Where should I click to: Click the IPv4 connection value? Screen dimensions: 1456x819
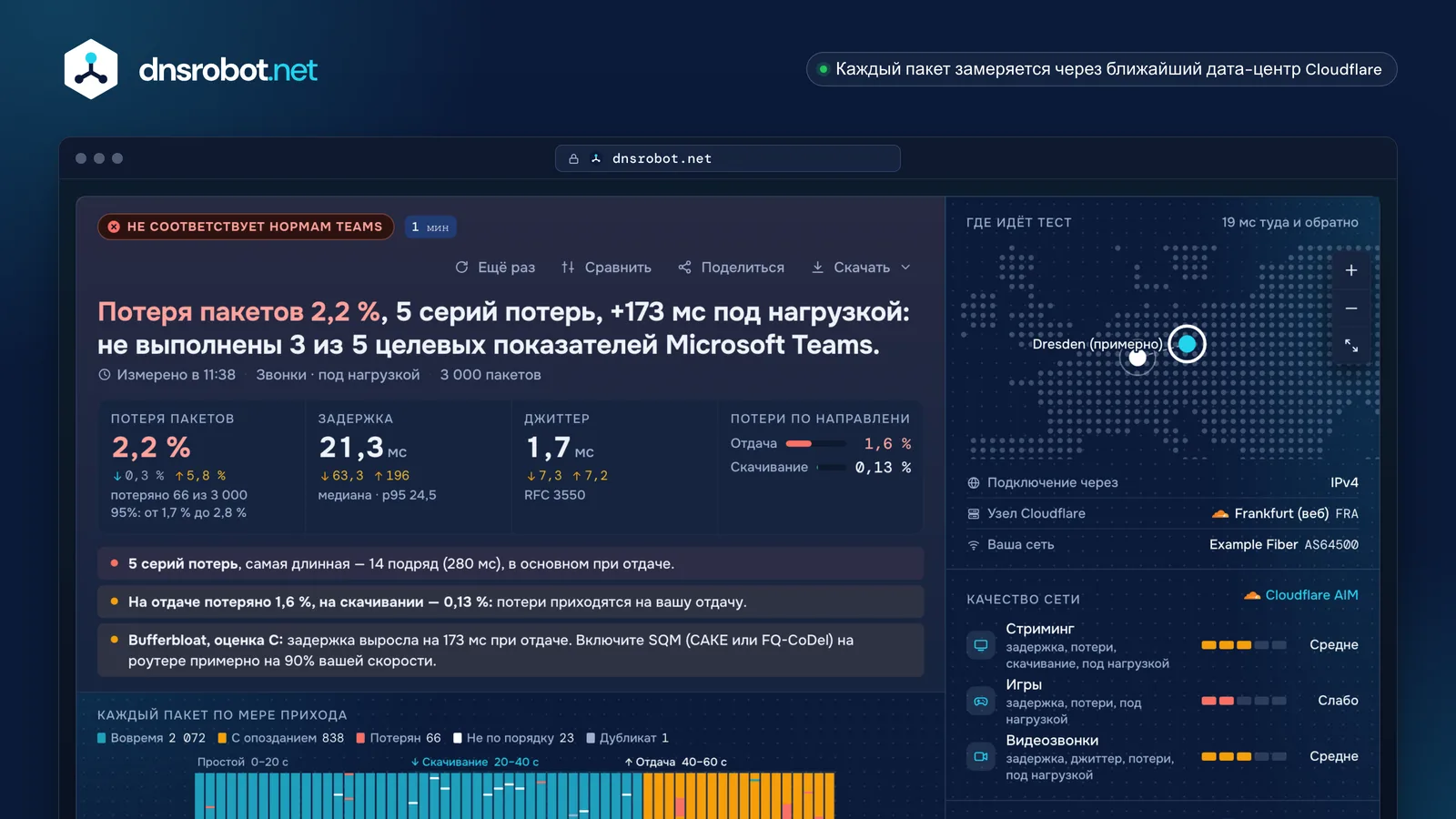pyautogui.click(x=1344, y=483)
